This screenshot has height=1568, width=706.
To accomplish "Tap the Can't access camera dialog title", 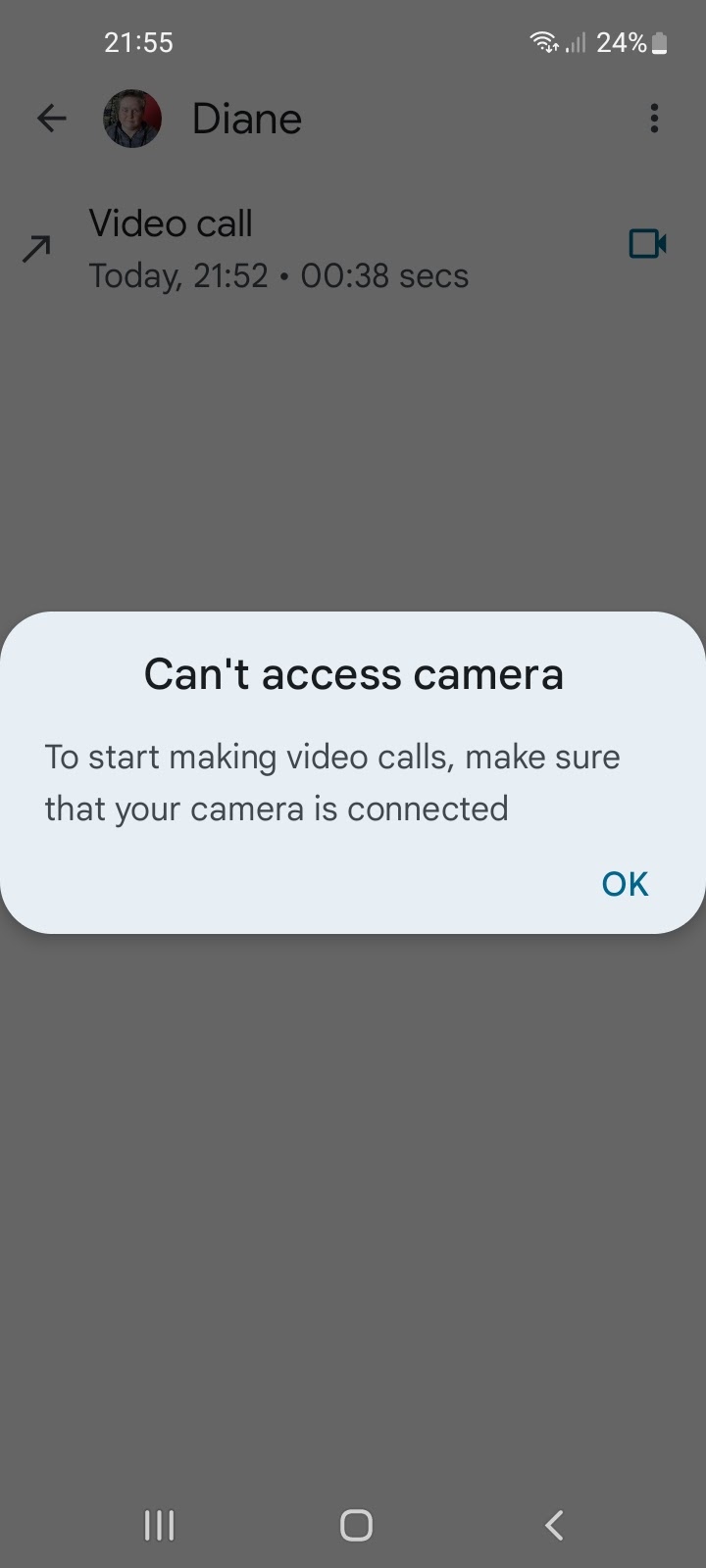I will [x=354, y=674].
